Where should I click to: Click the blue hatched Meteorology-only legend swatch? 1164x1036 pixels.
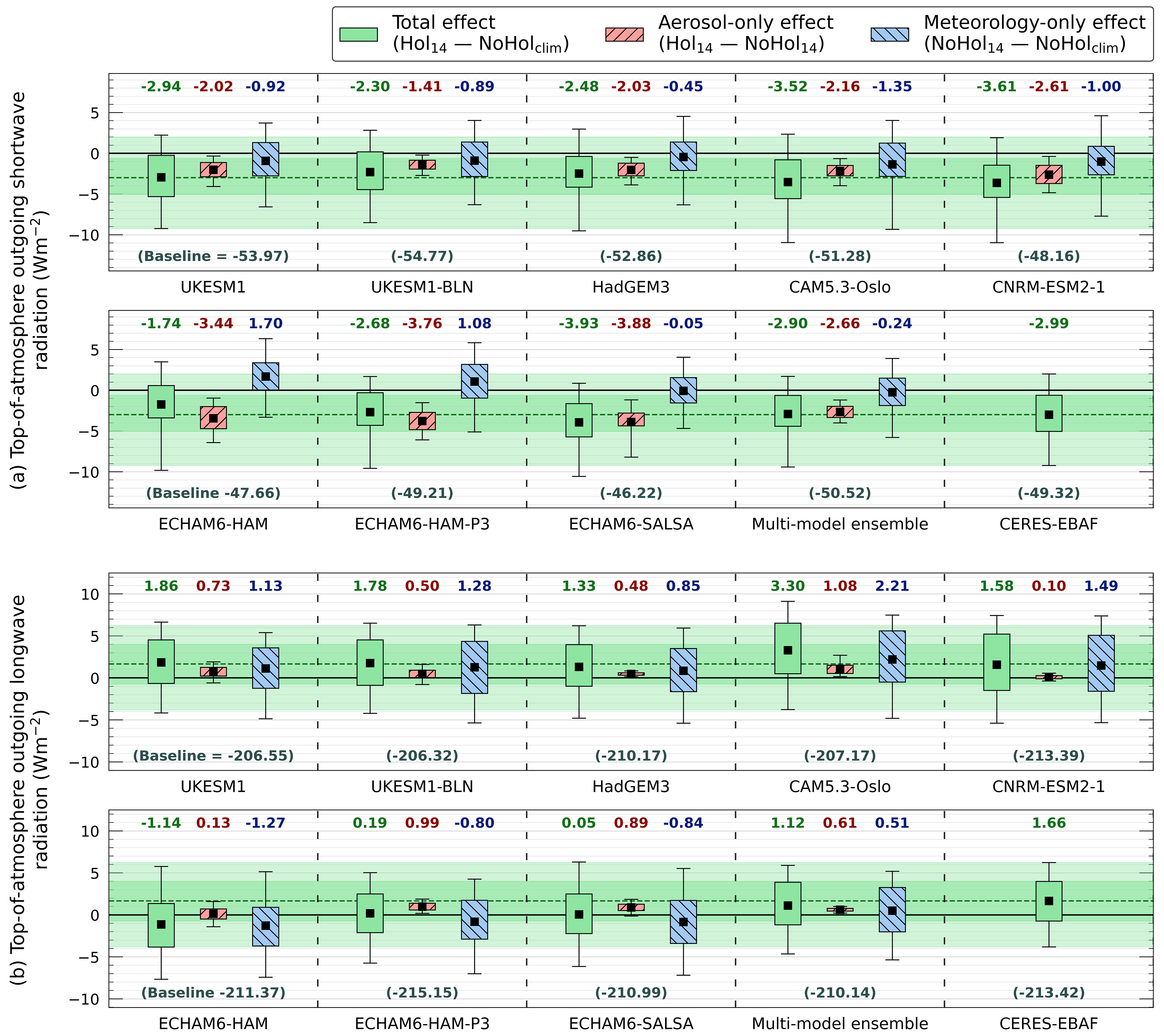[x=889, y=34]
